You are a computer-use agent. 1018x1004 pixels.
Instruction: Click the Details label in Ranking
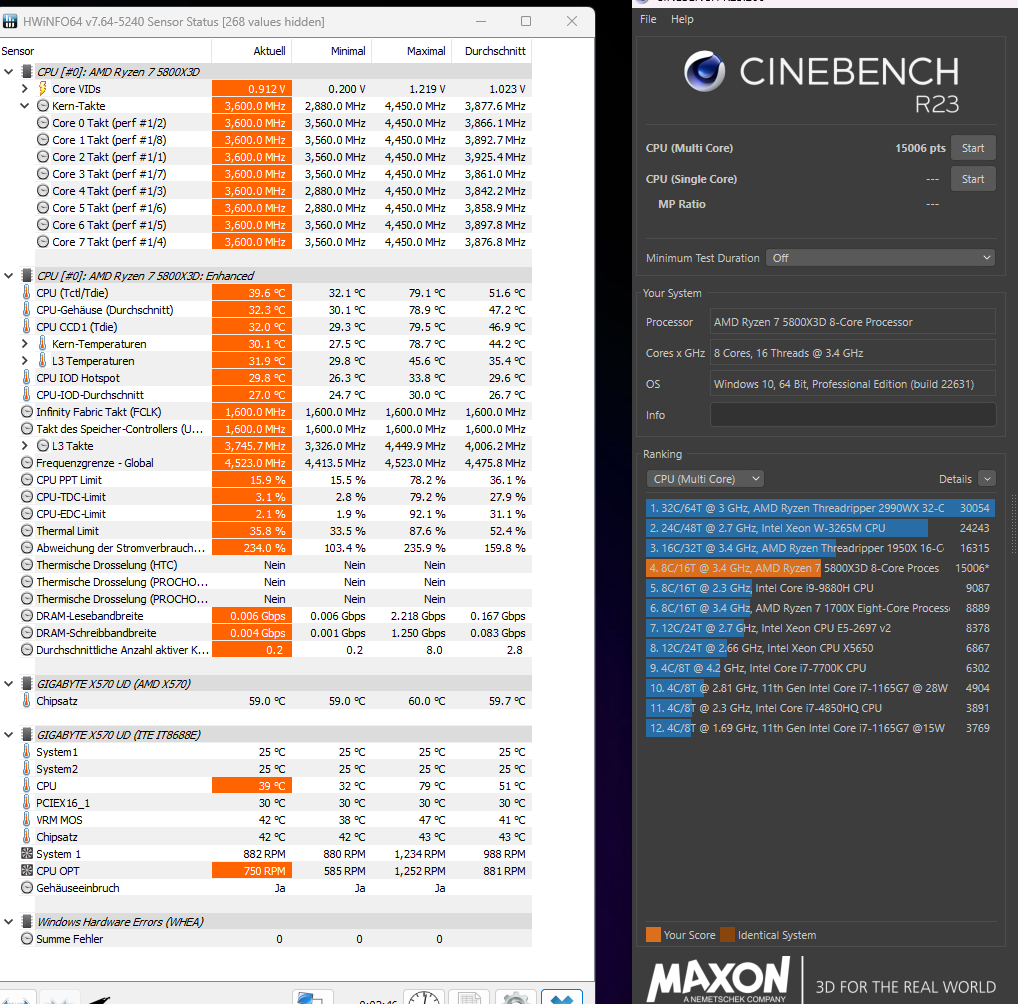955,479
